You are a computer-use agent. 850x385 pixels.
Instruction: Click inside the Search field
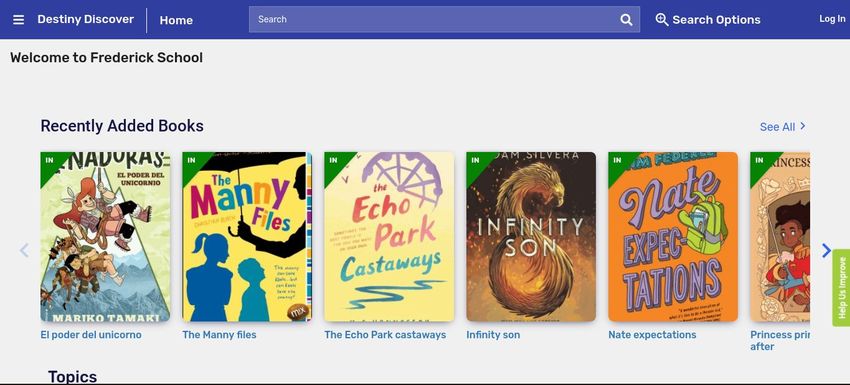pos(434,20)
